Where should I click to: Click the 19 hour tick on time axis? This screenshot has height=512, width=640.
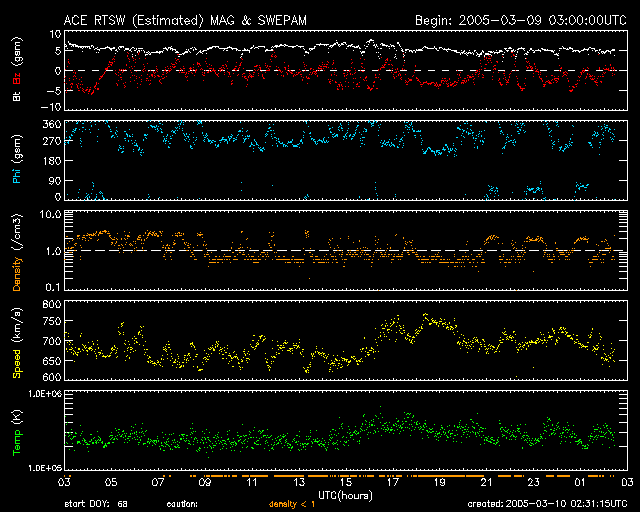pyautogui.click(x=439, y=481)
